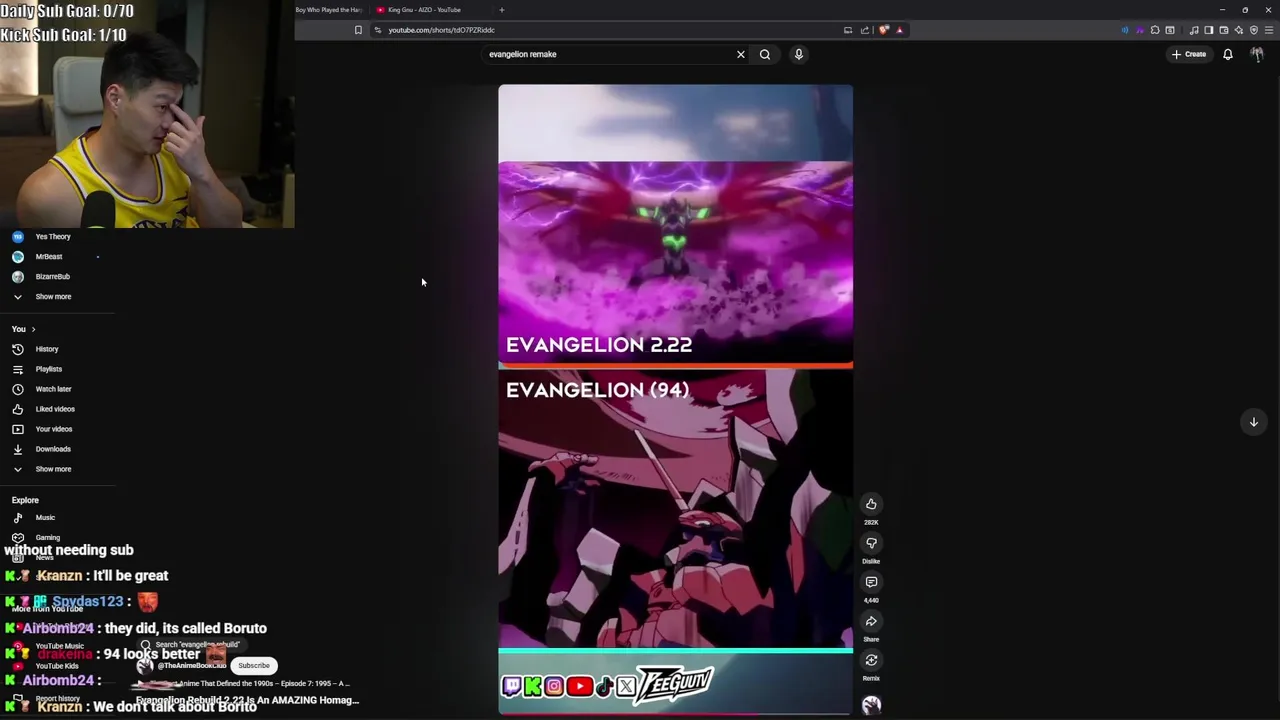Click the YouTube search magnifier button
This screenshot has height=720, width=1280.
click(x=765, y=54)
